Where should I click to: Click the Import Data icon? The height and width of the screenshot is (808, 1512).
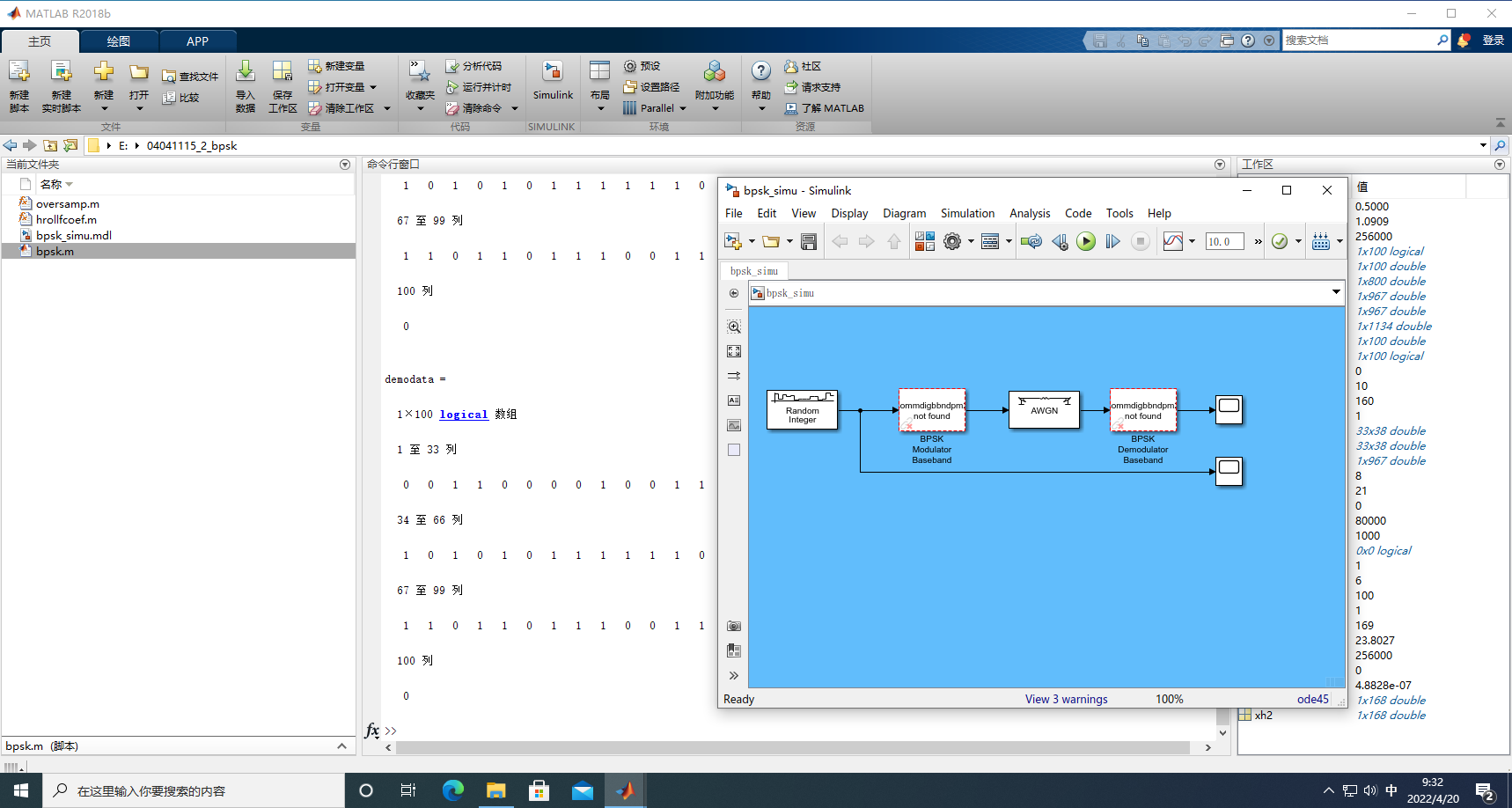click(246, 86)
